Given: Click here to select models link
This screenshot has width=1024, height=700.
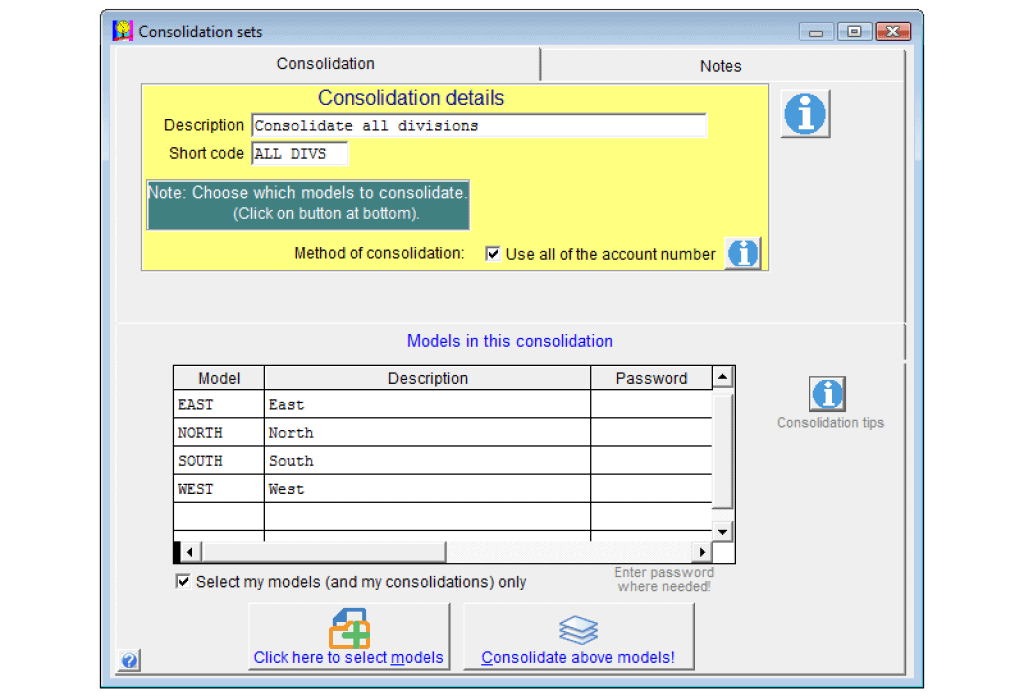Looking at the screenshot, I should (348, 657).
